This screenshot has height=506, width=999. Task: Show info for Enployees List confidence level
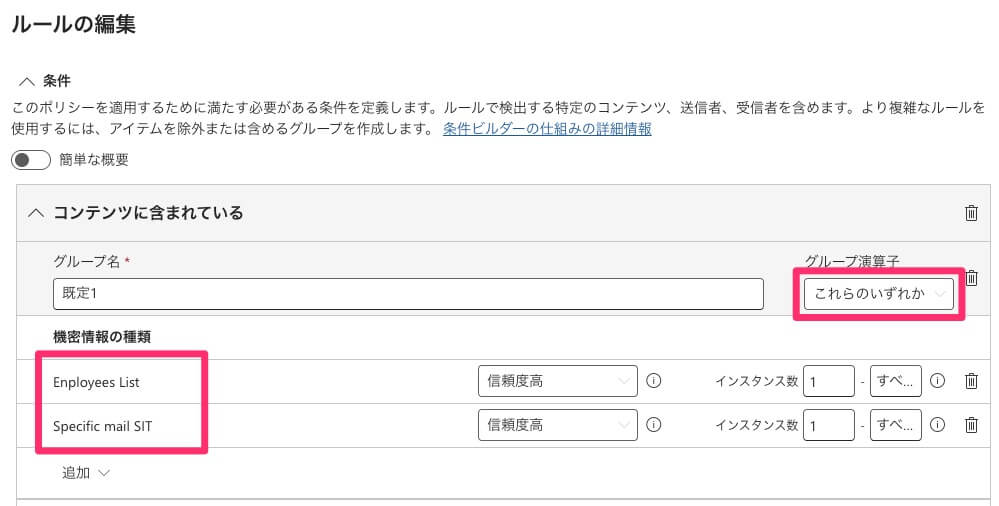(655, 381)
